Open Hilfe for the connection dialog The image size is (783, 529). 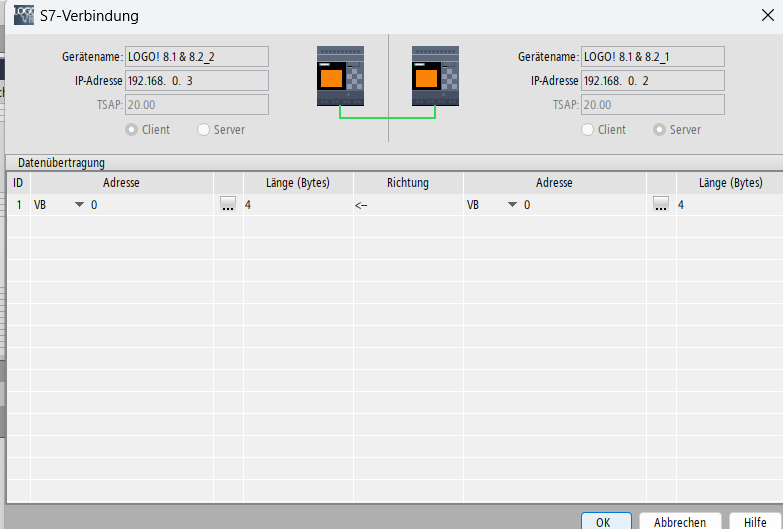[x=755, y=521]
